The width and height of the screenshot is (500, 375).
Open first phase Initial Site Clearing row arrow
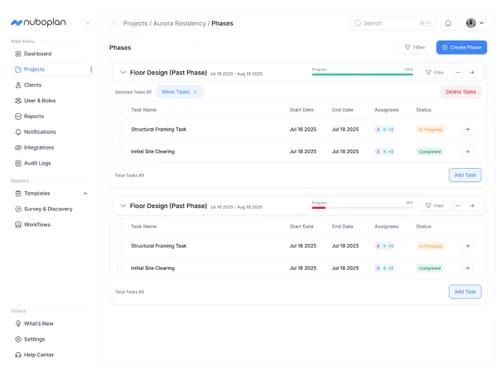coord(467,151)
